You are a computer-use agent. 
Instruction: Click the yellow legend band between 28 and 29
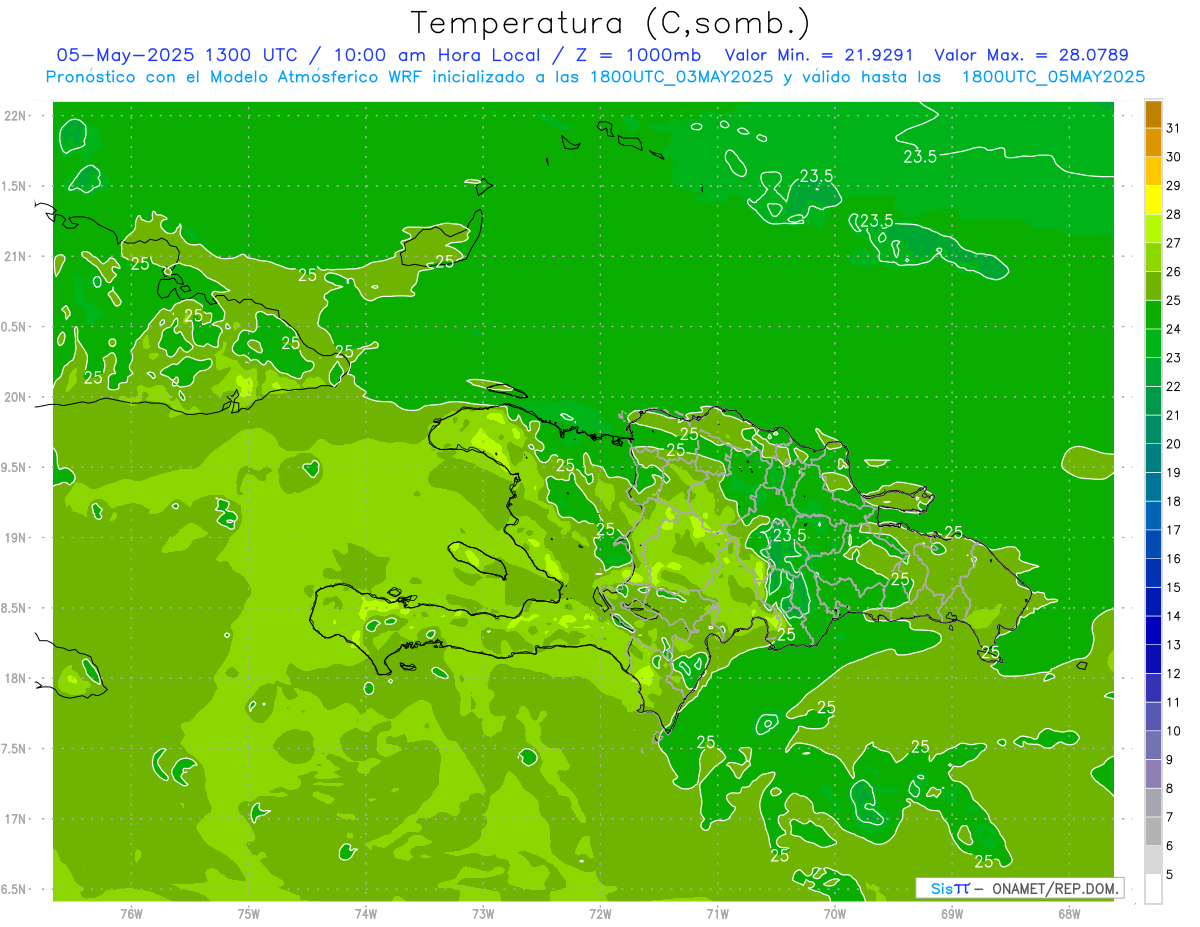(x=1153, y=200)
